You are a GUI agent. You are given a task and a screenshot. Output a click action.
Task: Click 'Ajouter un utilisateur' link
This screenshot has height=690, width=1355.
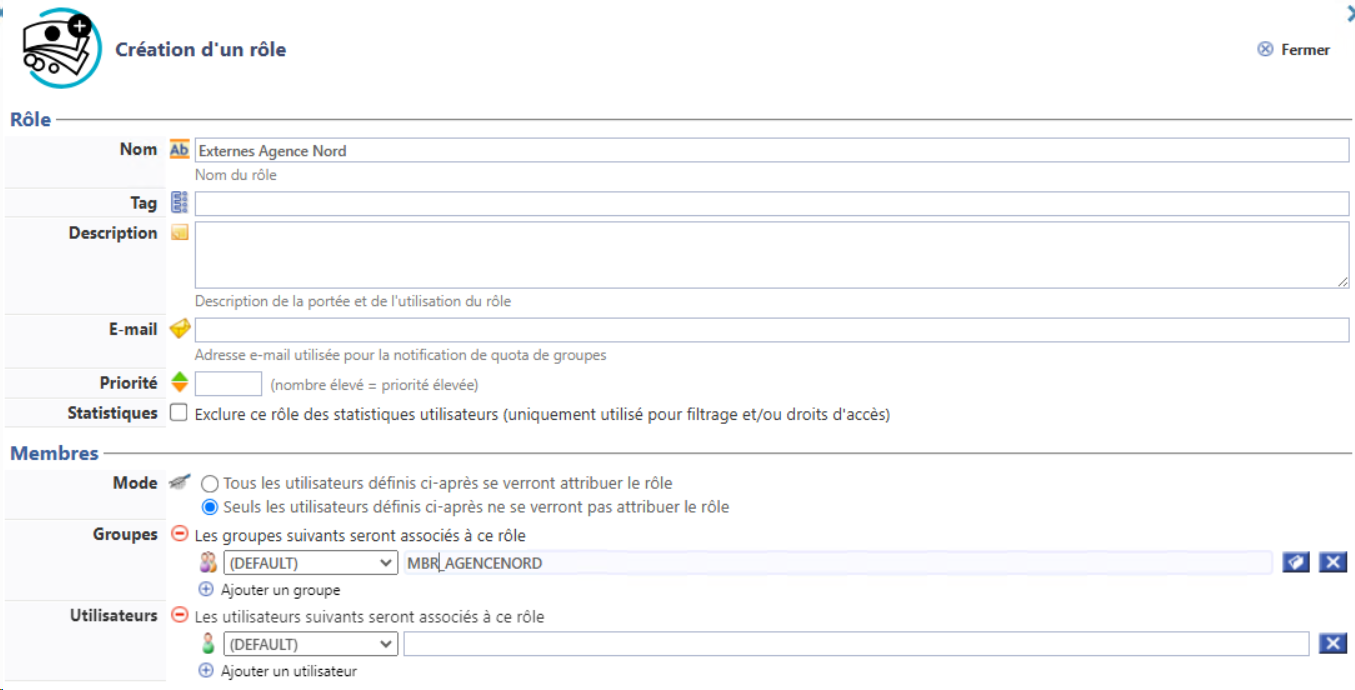point(287,671)
